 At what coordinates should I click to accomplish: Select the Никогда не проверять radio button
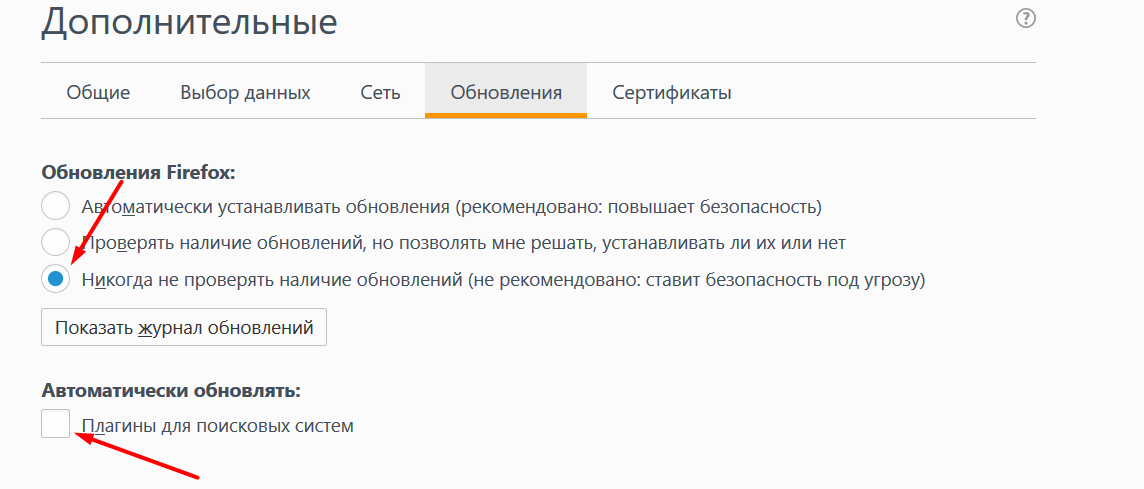(x=55, y=279)
